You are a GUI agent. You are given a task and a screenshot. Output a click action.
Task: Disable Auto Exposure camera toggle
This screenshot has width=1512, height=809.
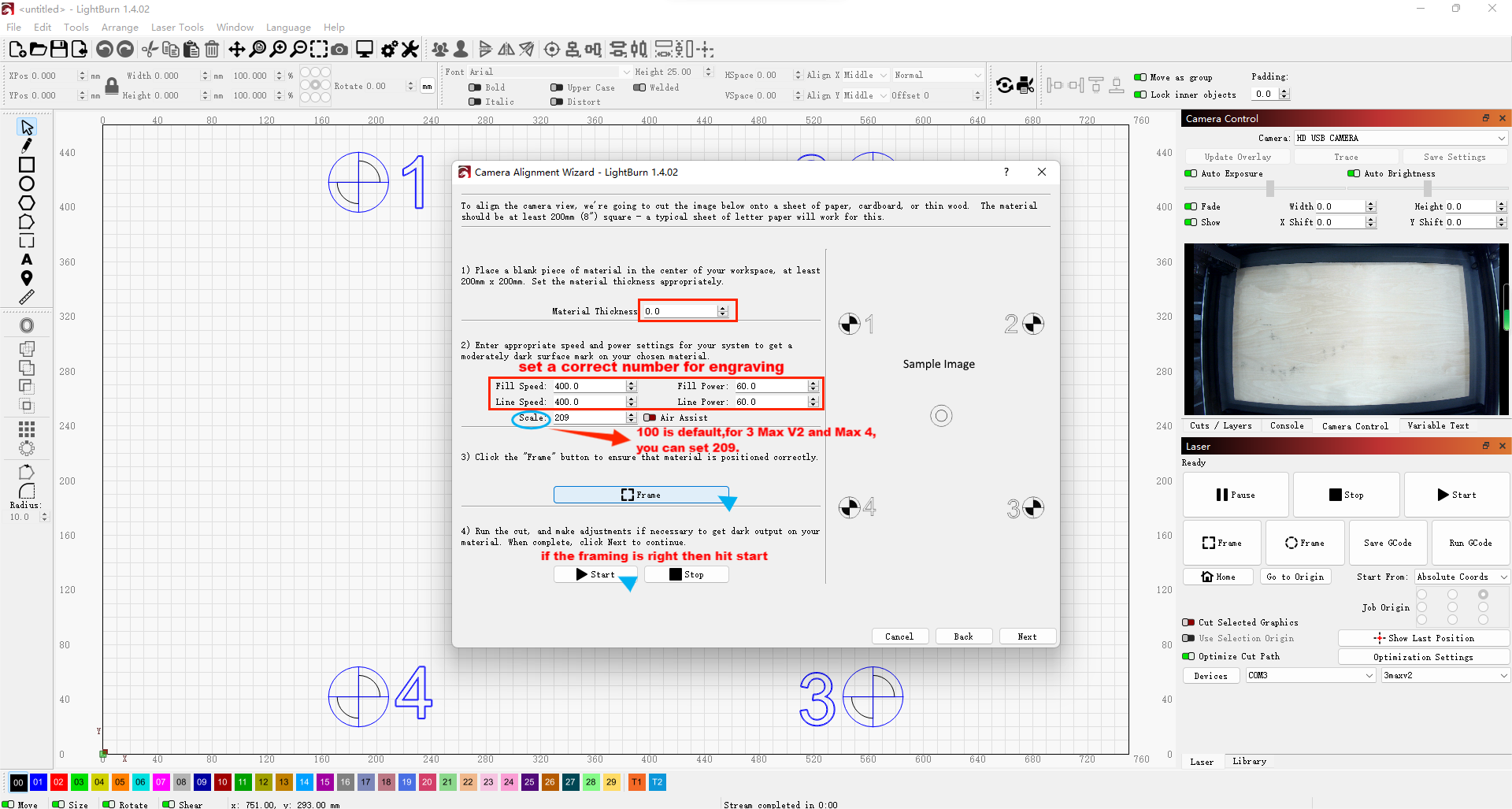1191,173
